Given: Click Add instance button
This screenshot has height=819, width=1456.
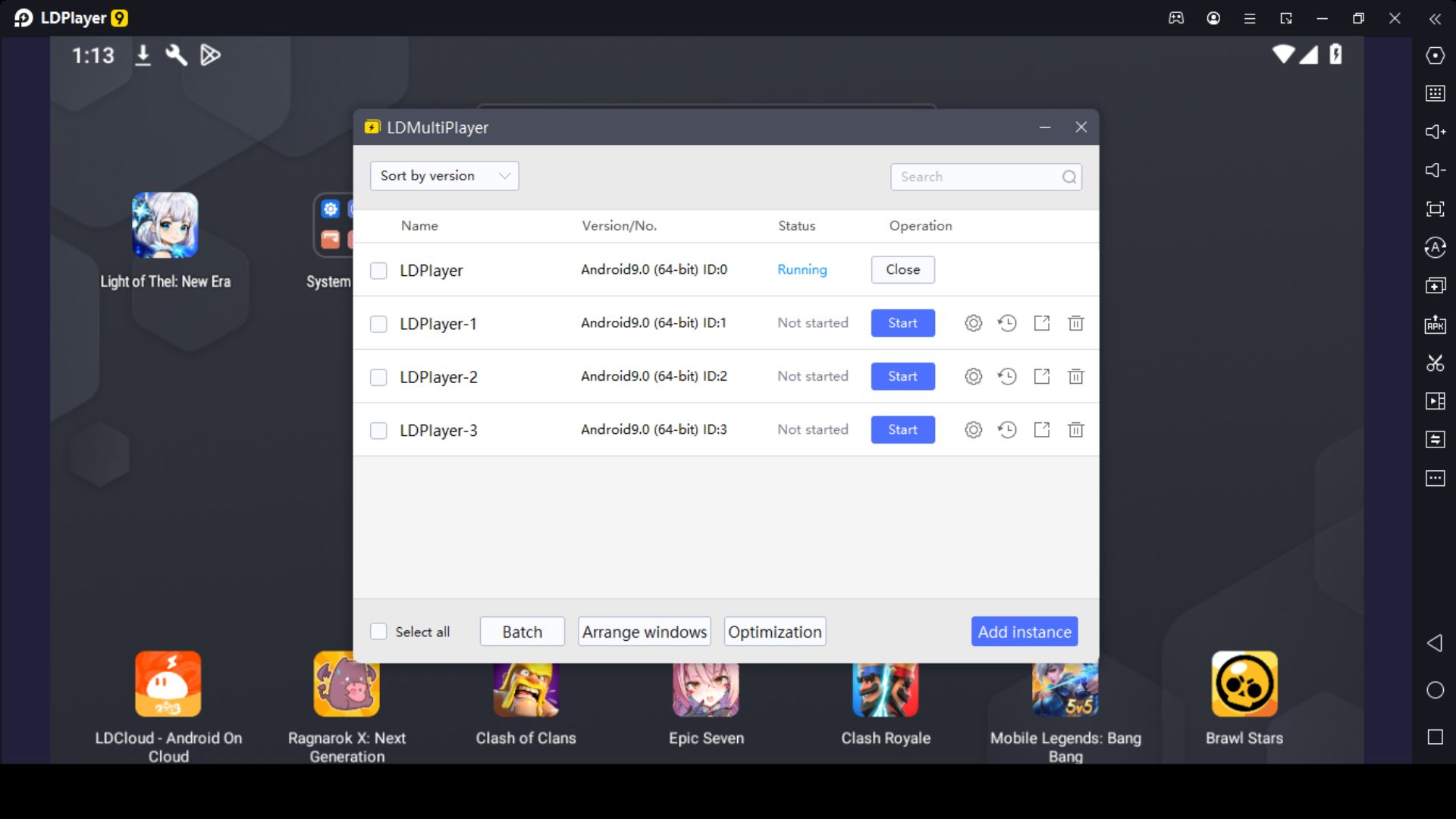Looking at the screenshot, I should click(x=1025, y=631).
